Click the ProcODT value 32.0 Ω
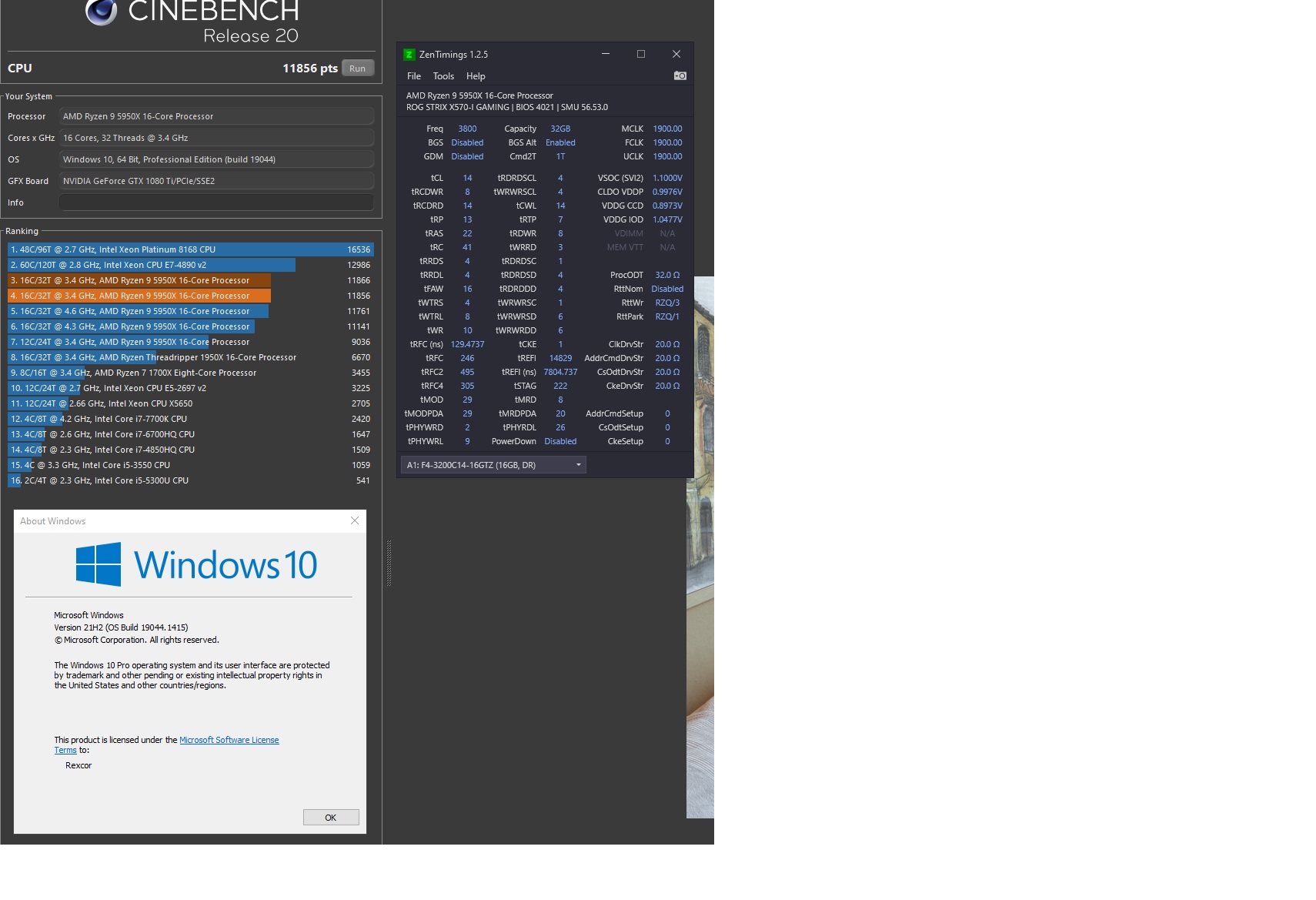This screenshot has width=1316, height=900. pyautogui.click(x=667, y=275)
